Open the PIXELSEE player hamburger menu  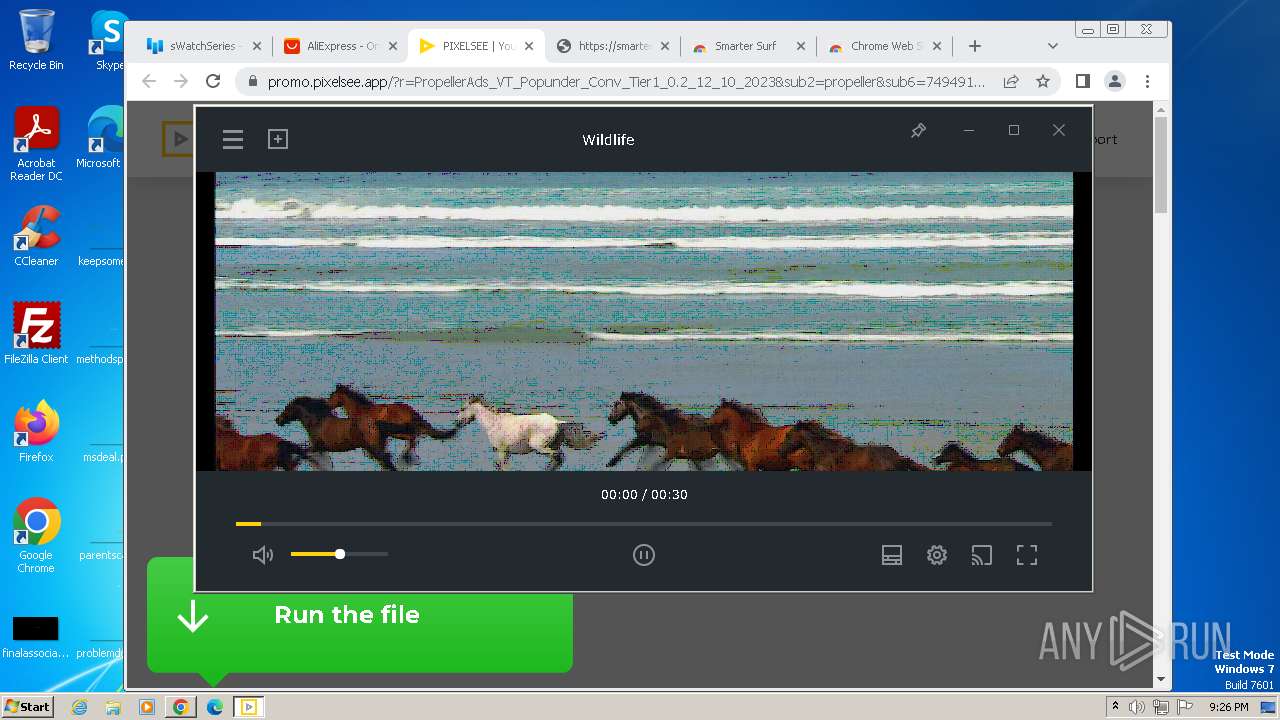tap(233, 140)
